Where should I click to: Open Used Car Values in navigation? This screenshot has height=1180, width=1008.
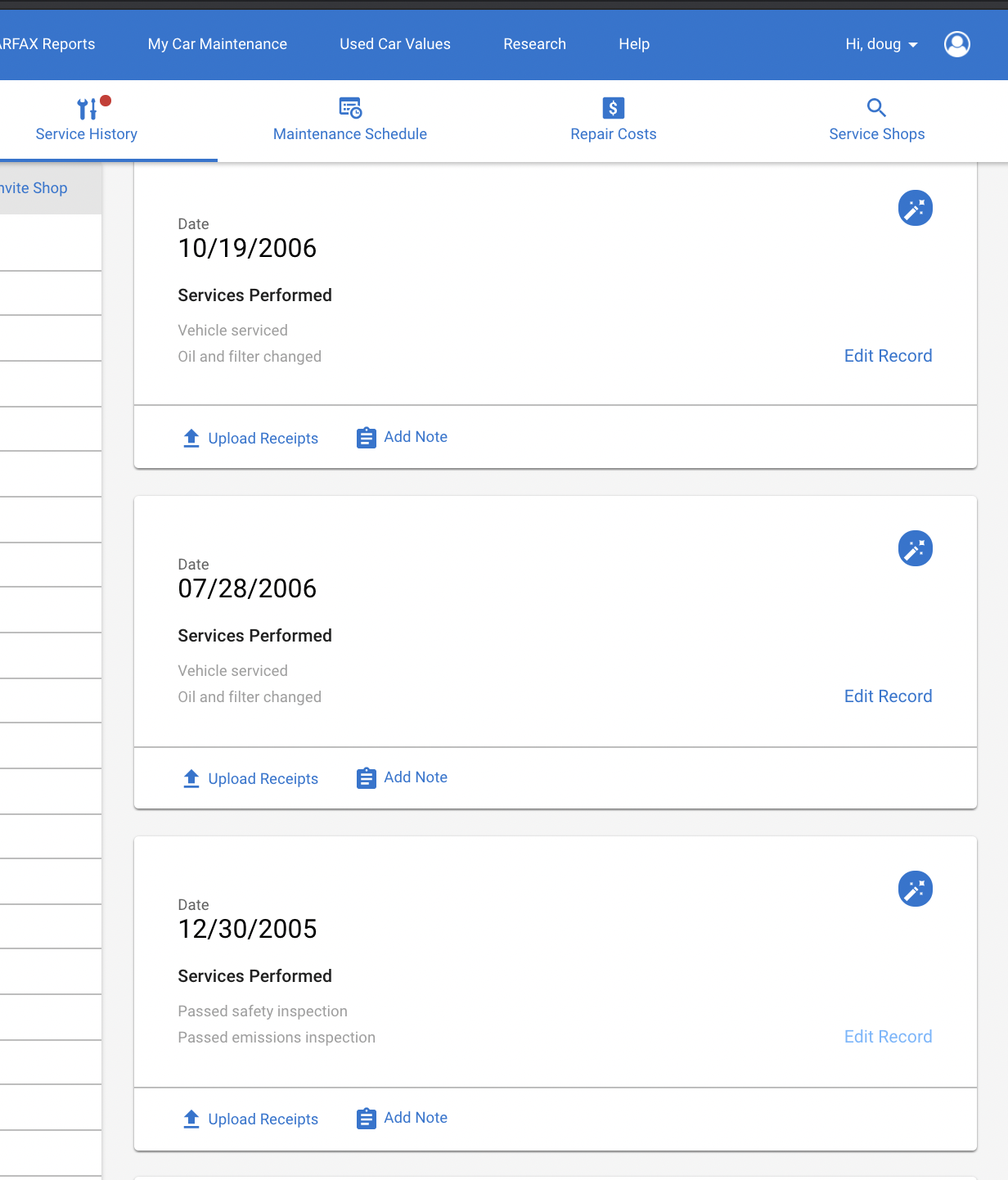[x=395, y=44]
